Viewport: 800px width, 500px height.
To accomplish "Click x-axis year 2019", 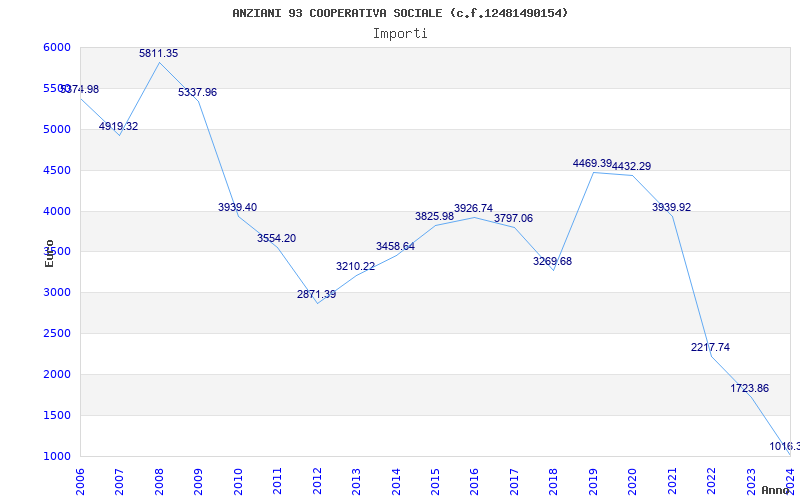I will [x=593, y=482].
